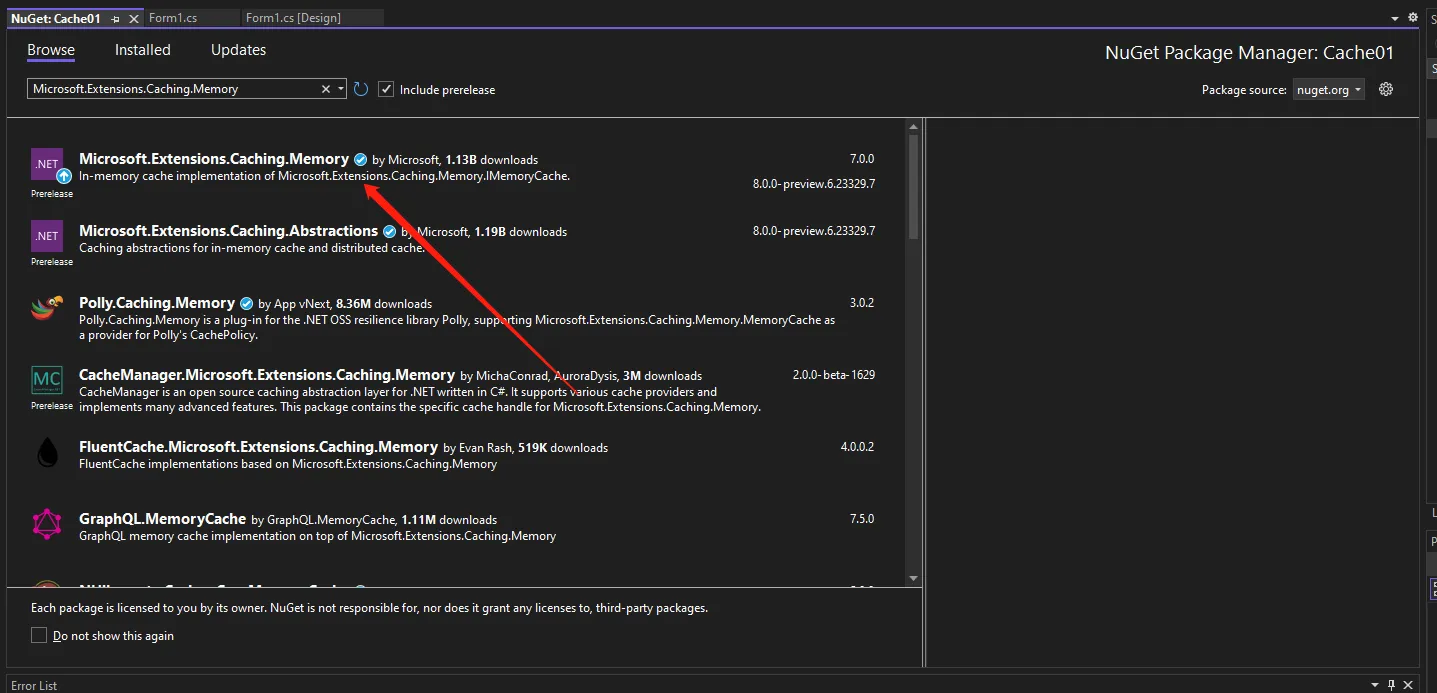Open the Installed packages tab
The image size is (1437, 693).
point(143,50)
